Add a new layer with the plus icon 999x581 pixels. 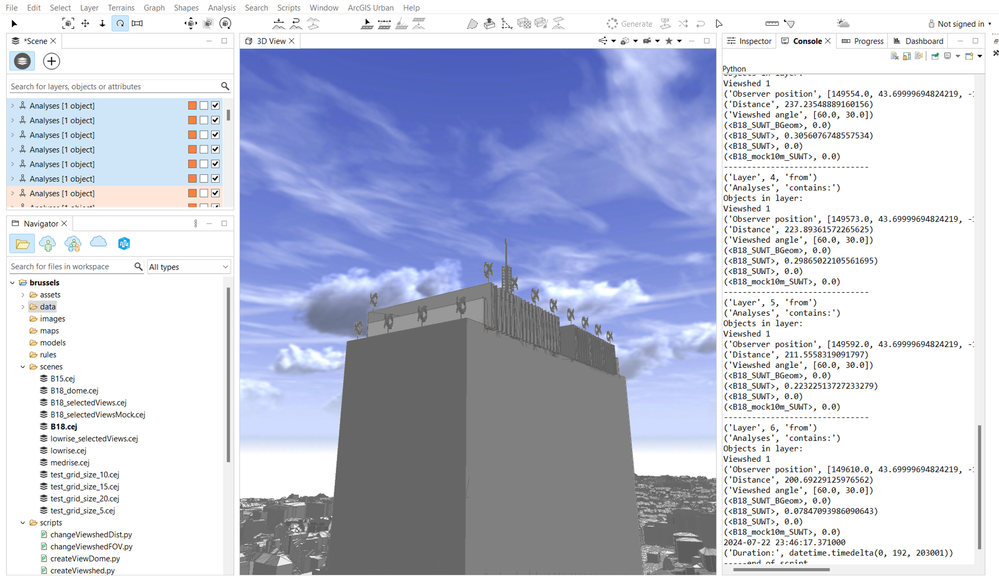click(x=50, y=61)
